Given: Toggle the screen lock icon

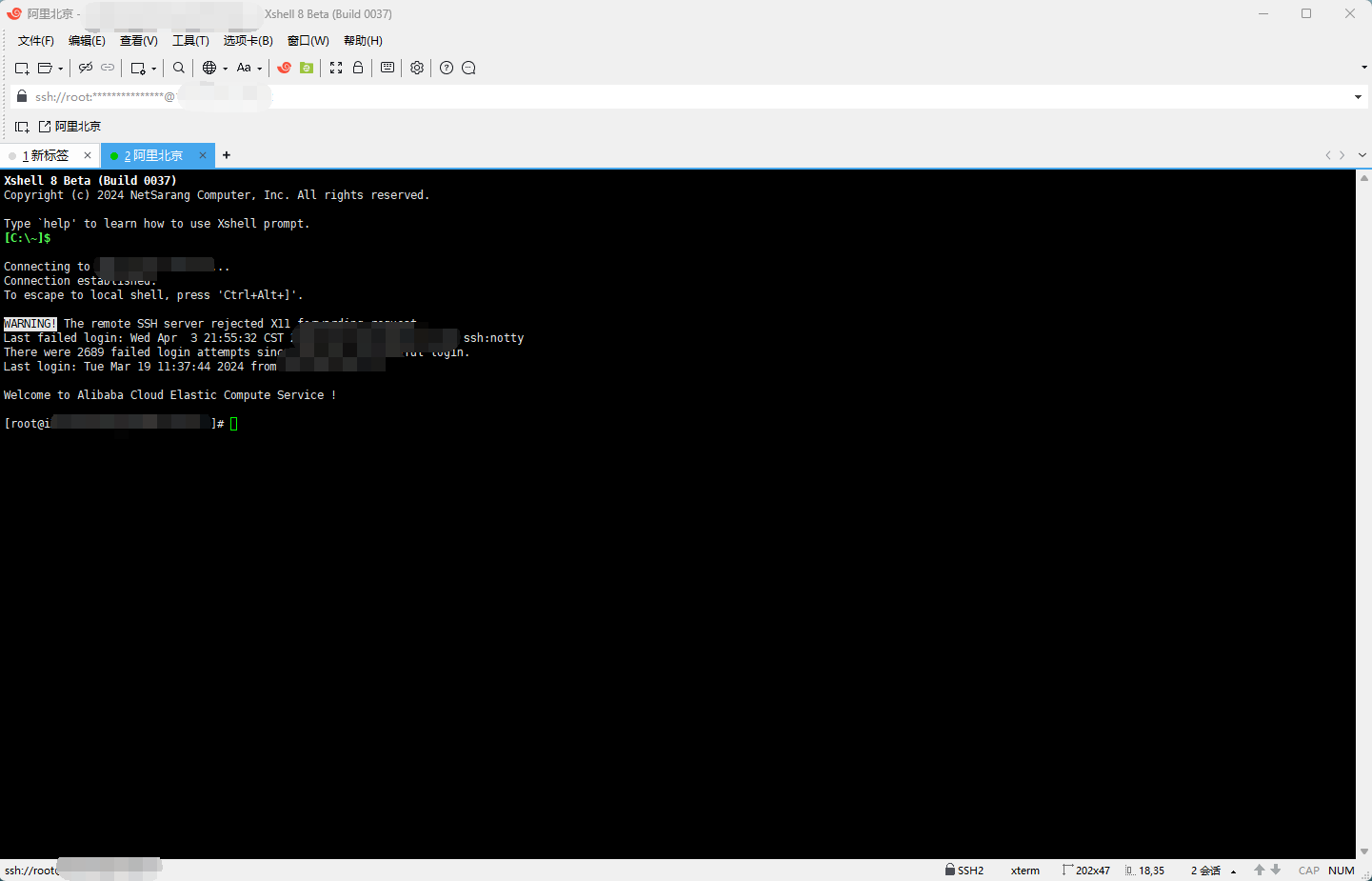Looking at the screenshot, I should [x=358, y=68].
